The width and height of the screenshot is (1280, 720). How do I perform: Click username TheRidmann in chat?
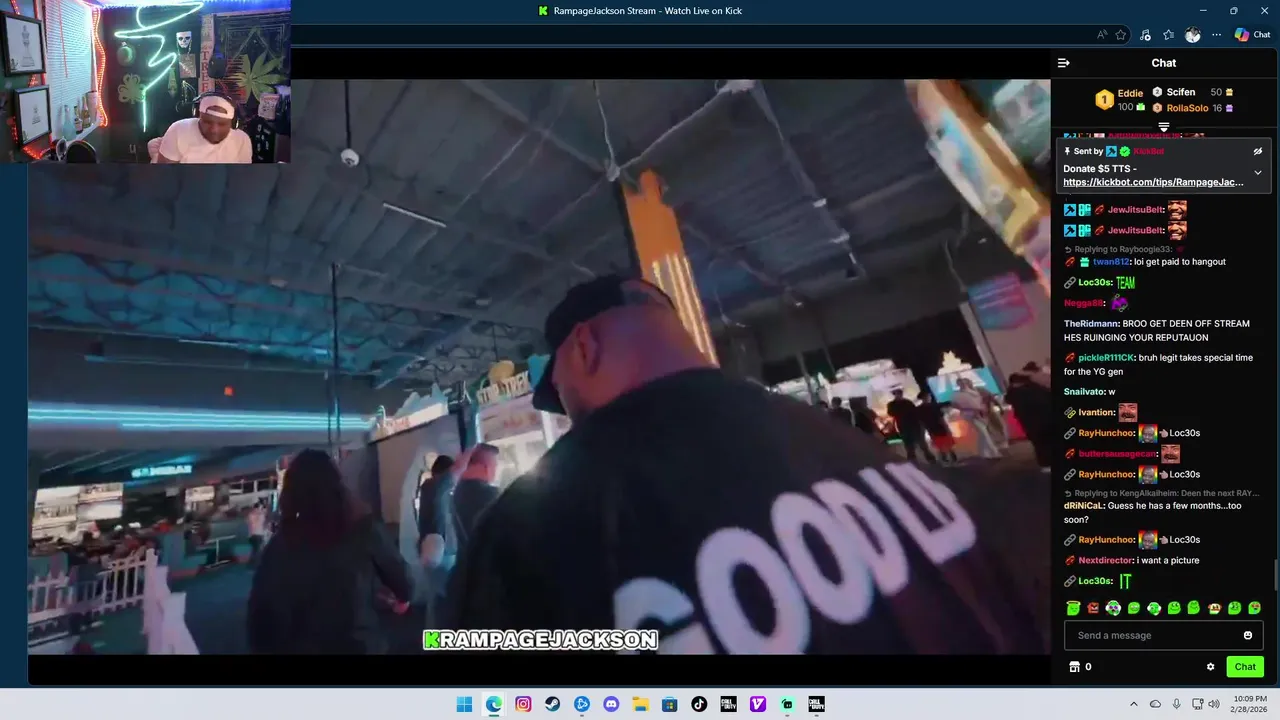1090,324
